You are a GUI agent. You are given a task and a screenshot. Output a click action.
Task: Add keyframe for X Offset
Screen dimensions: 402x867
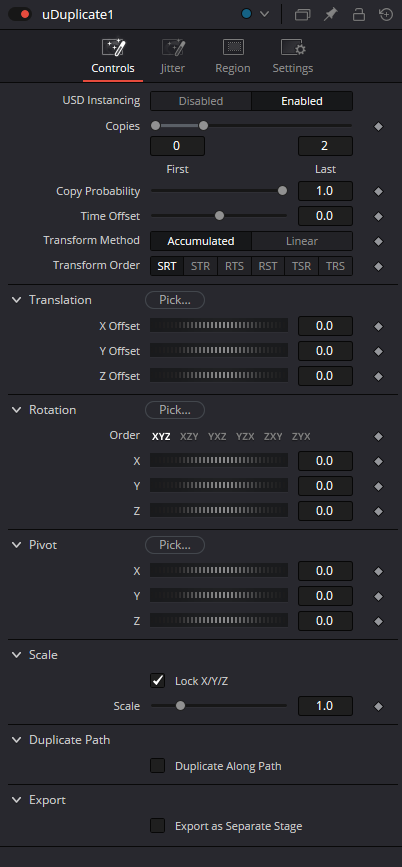378,326
